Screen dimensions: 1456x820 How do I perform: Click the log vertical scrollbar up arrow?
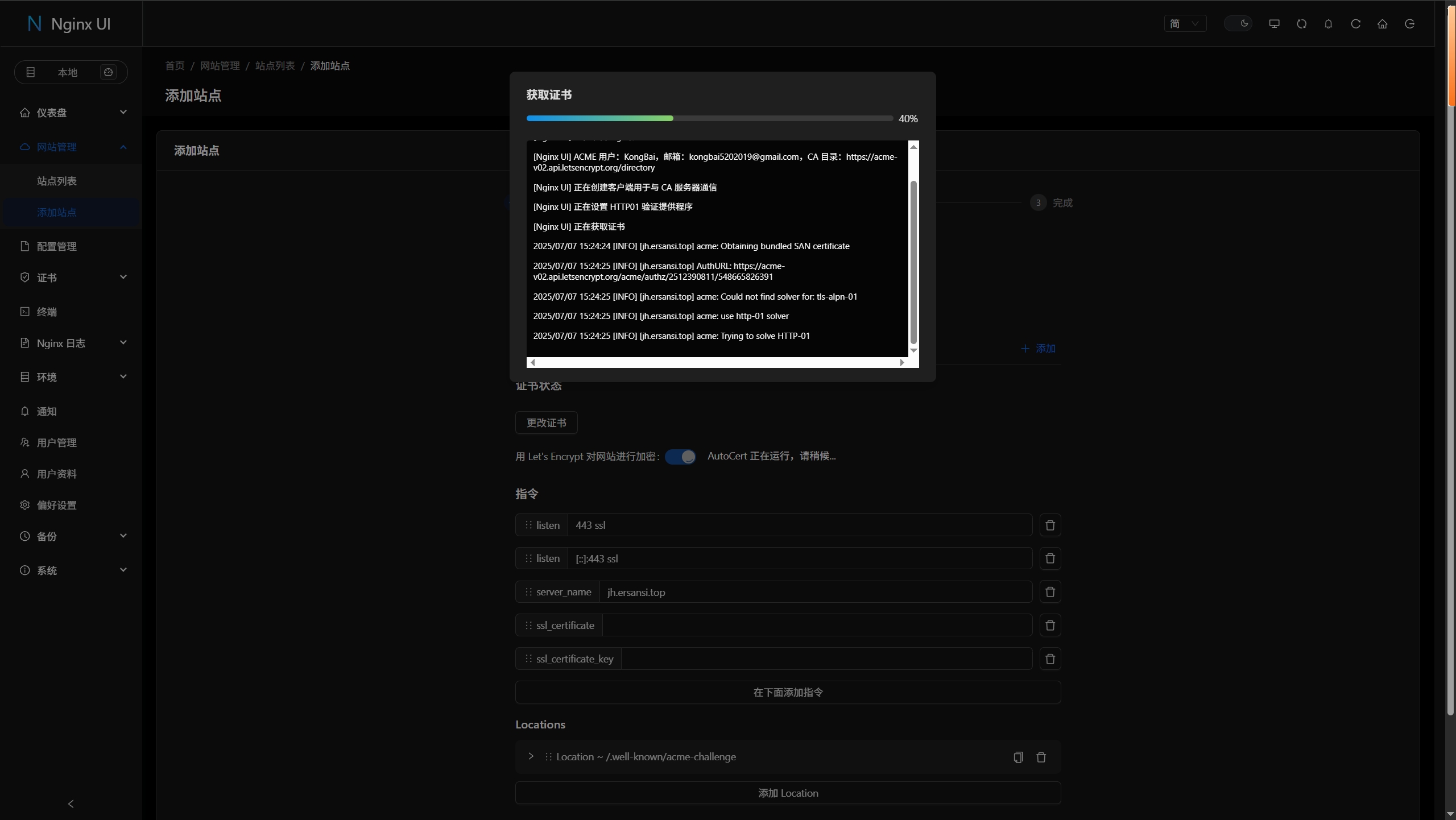click(913, 147)
